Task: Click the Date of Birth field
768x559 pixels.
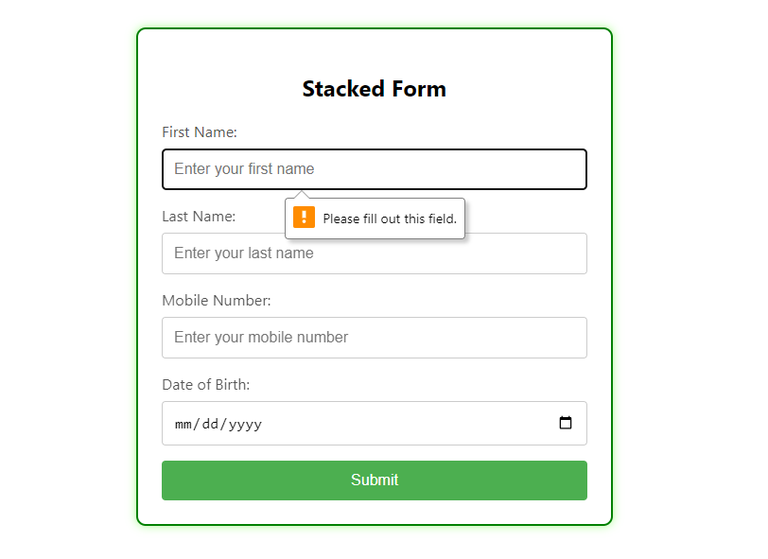Action: click(400, 423)
